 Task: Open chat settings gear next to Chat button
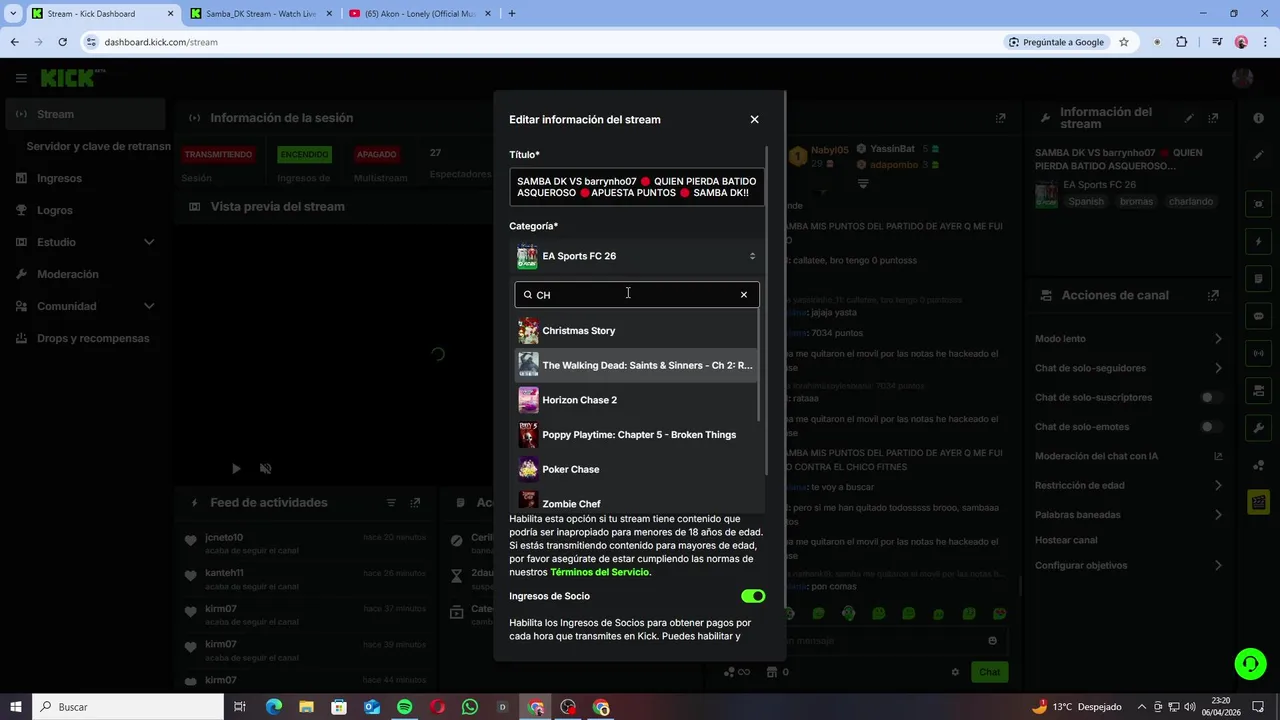tap(955, 672)
